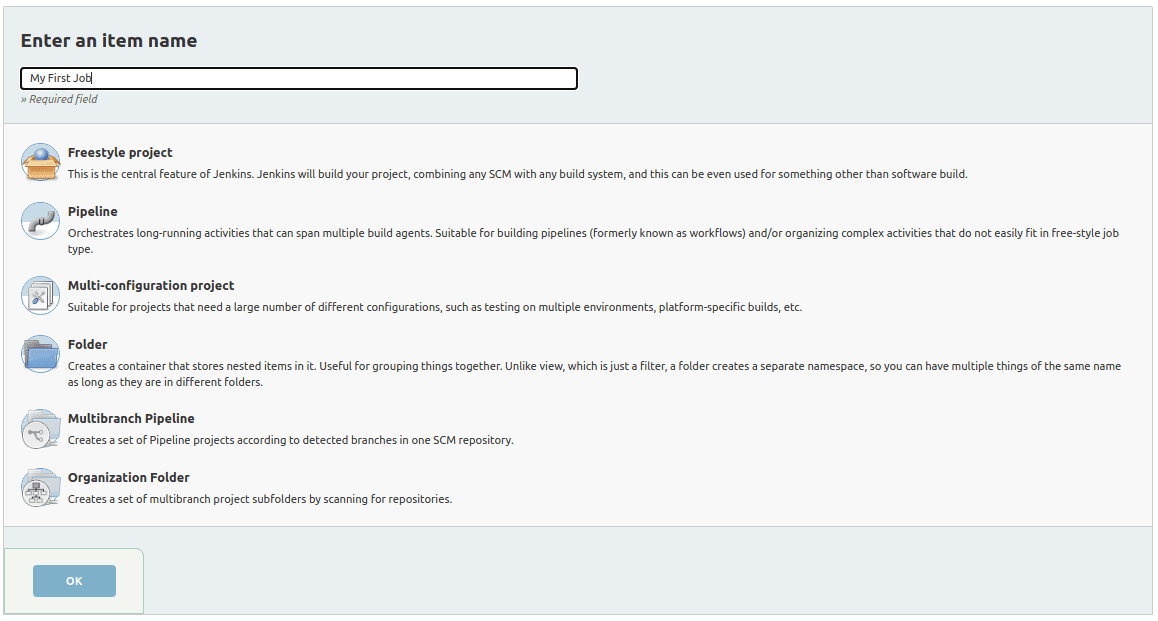
Task: Click the Multi-configuration project icon
Action: (41, 295)
